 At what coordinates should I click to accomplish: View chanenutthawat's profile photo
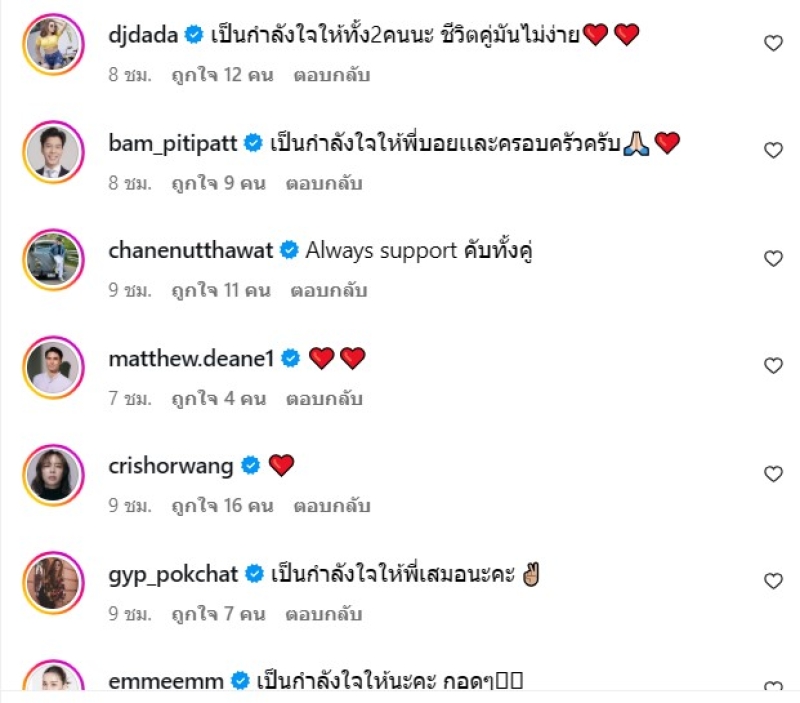[54, 260]
